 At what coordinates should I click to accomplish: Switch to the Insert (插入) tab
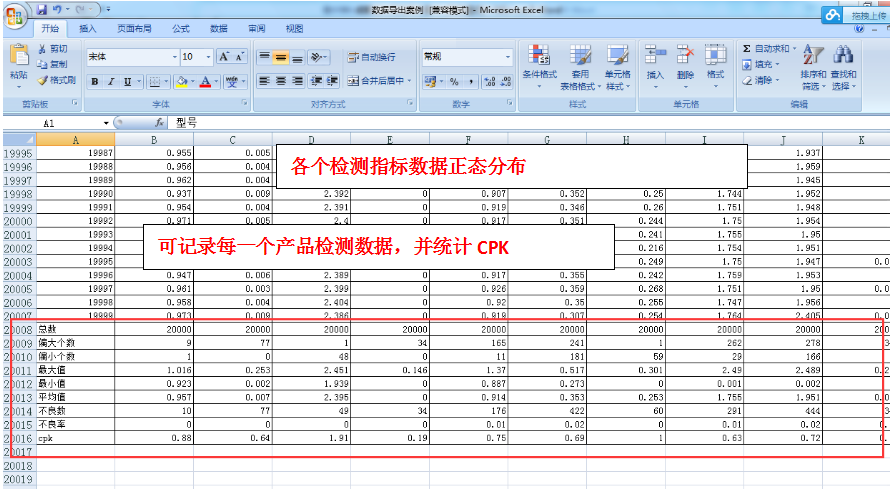(x=88, y=29)
